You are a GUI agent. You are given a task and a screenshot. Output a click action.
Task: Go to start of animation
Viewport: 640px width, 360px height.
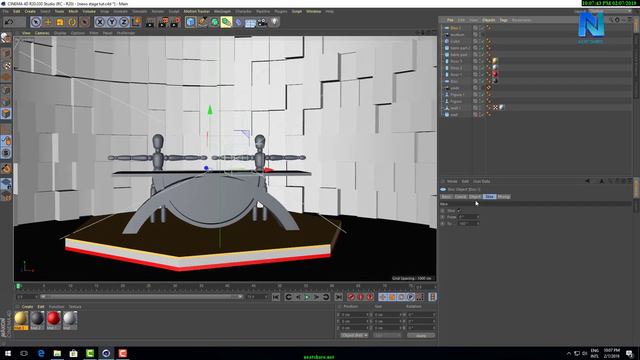pyautogui.click(x=276, y=297)
